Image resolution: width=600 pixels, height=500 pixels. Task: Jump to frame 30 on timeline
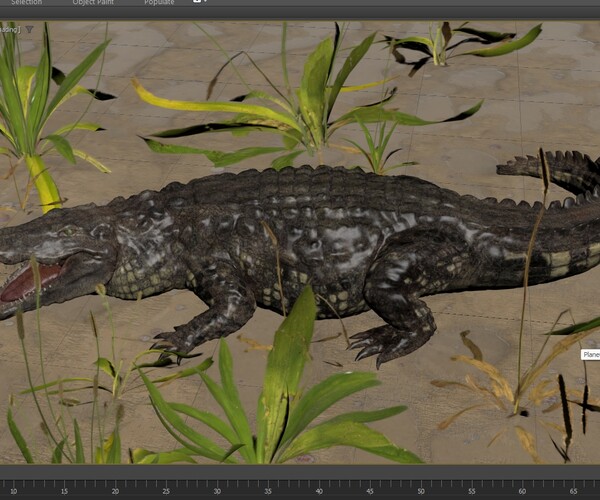(x=217, y=491)
